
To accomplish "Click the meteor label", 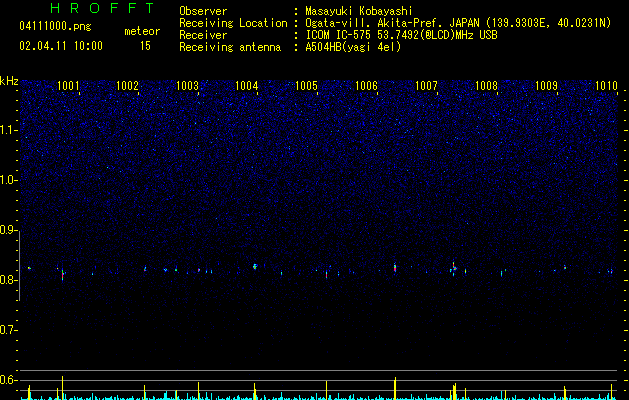I will pyautogui.click(x=142, y=31).
